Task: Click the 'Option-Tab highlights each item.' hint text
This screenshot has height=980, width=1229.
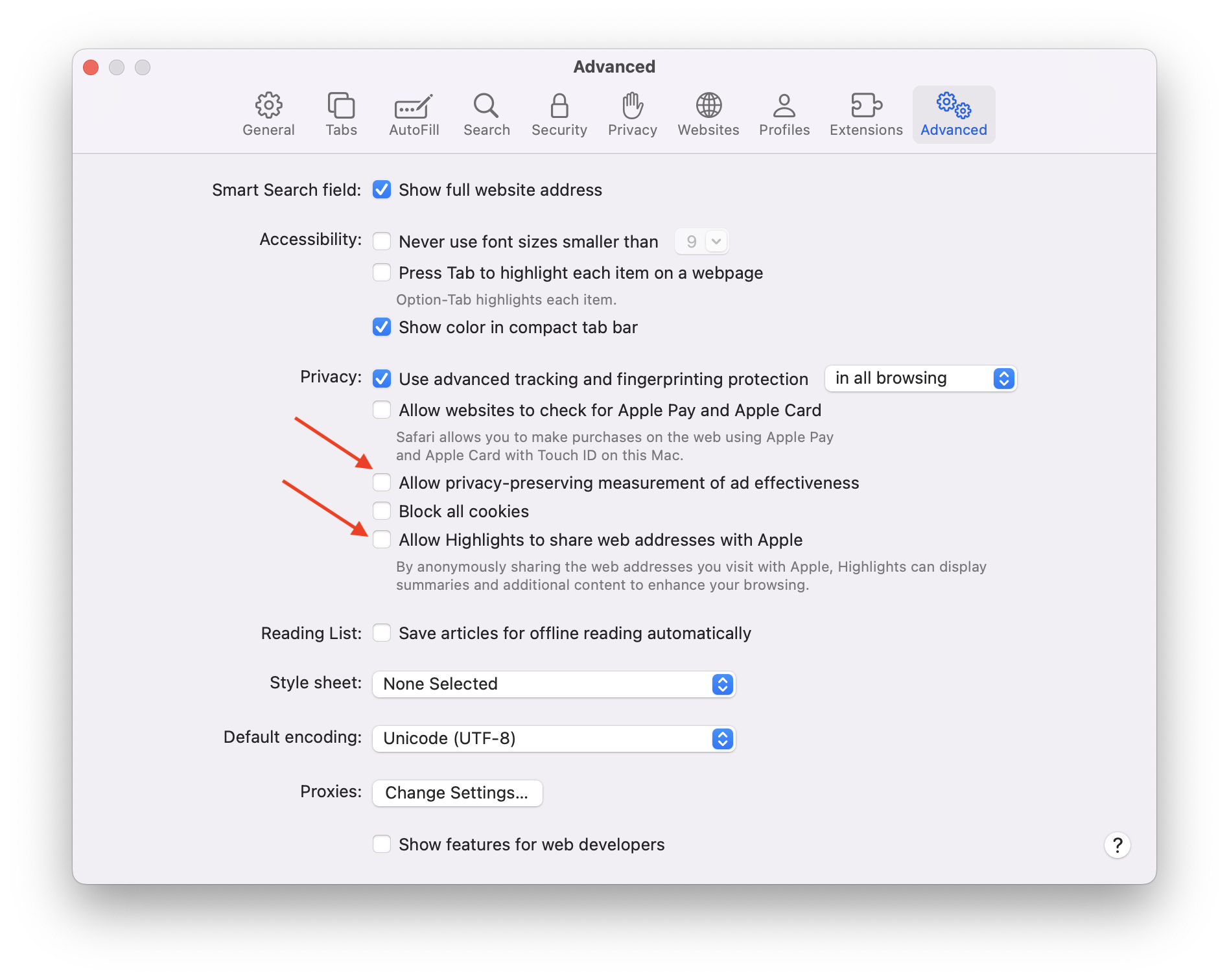Action: 506,300
